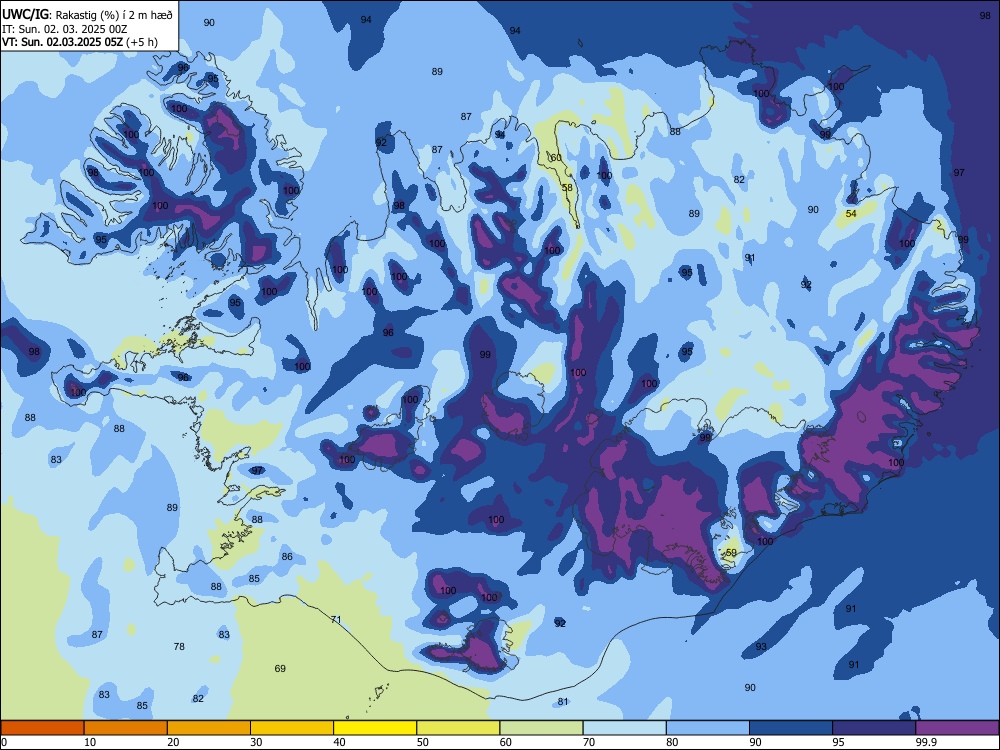Click the amber 20–30 legend swatch
1000x750 pixels.
(209, 728)
